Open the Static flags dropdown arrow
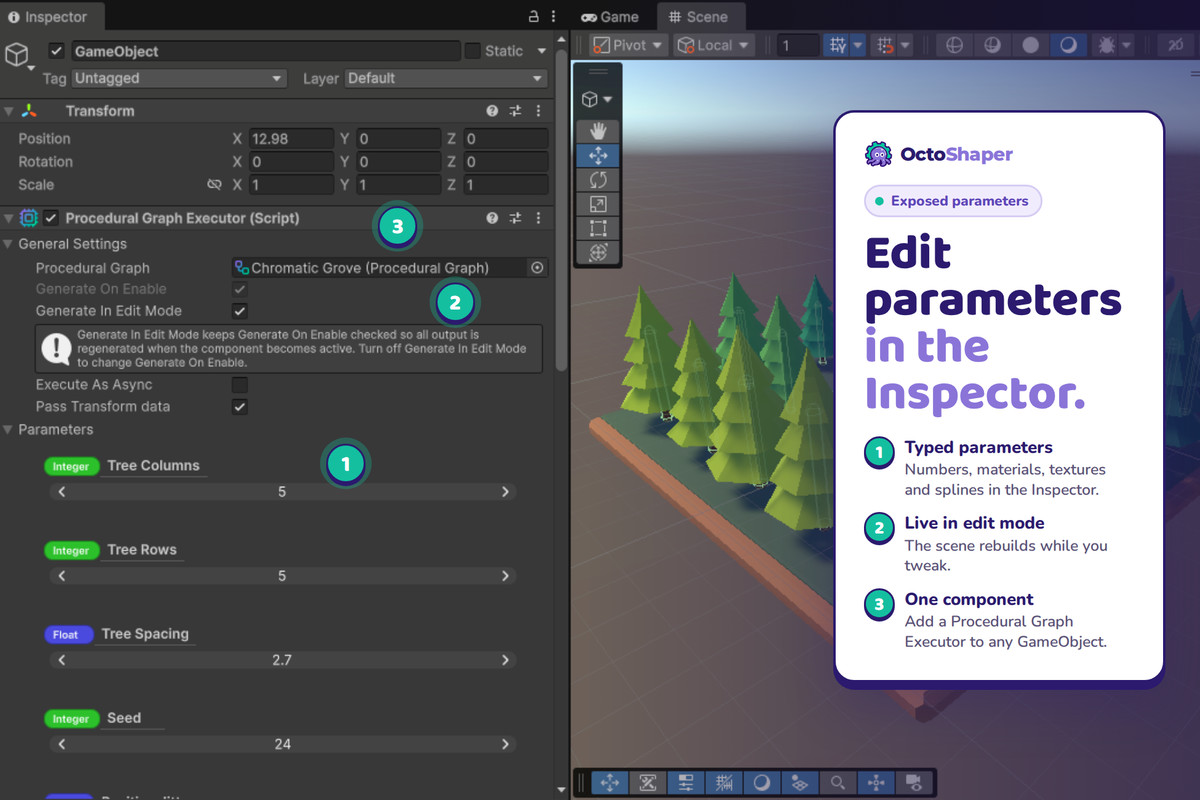This screenshot has width=1200, height=800. (541, 51)
